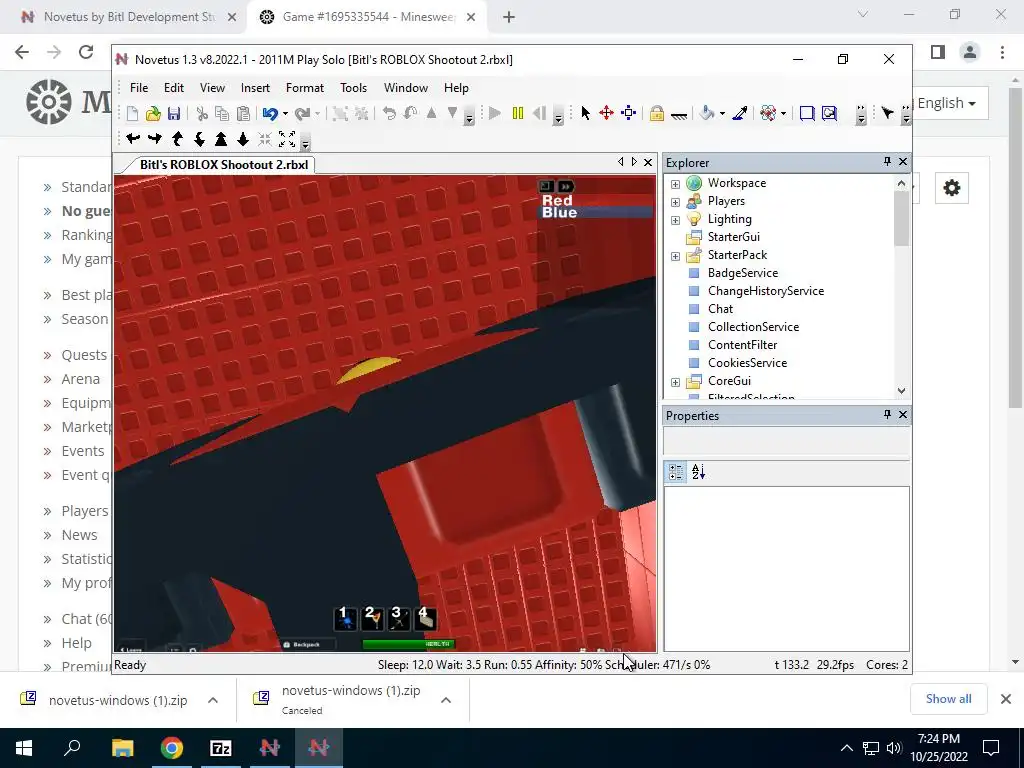1024x768 pixels.
Task: Click the Play arrow icon in the toolbar
Action: 495,114
